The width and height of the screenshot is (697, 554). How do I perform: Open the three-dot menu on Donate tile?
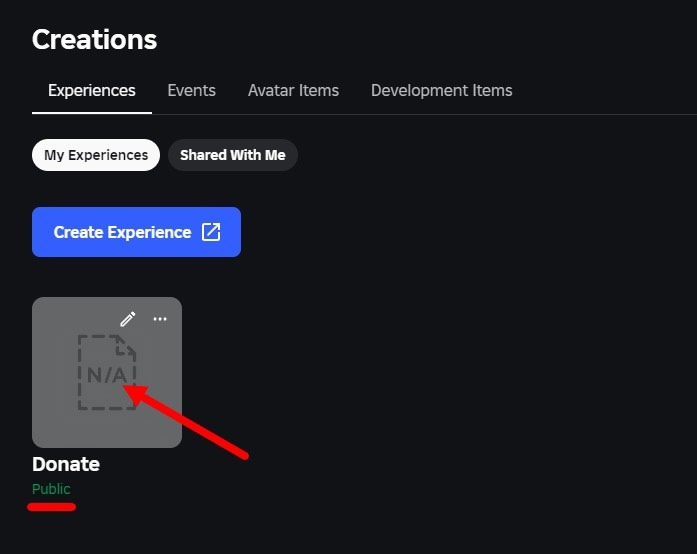[x=160, y=319]
